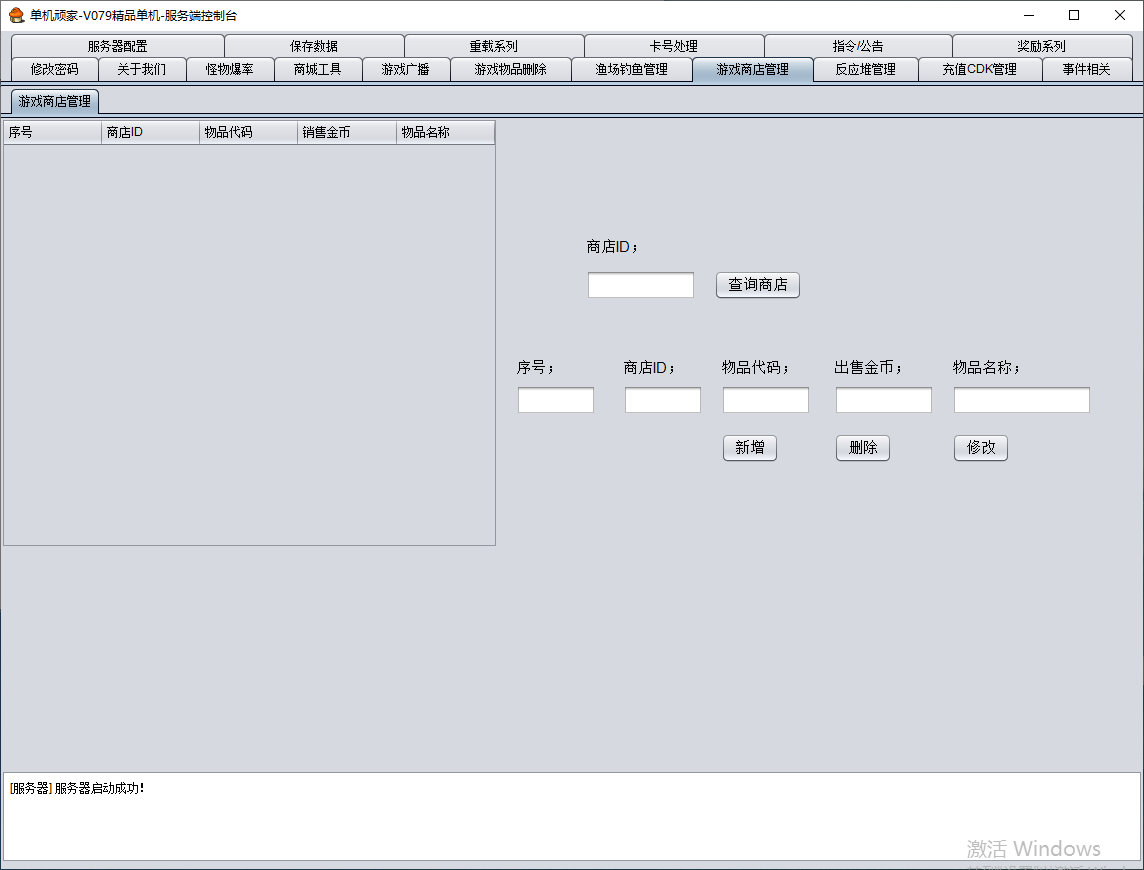Open the 卡号处理 tab
Image resolution: width=1144 pixels, height=870 pixels.
(674, 46)
